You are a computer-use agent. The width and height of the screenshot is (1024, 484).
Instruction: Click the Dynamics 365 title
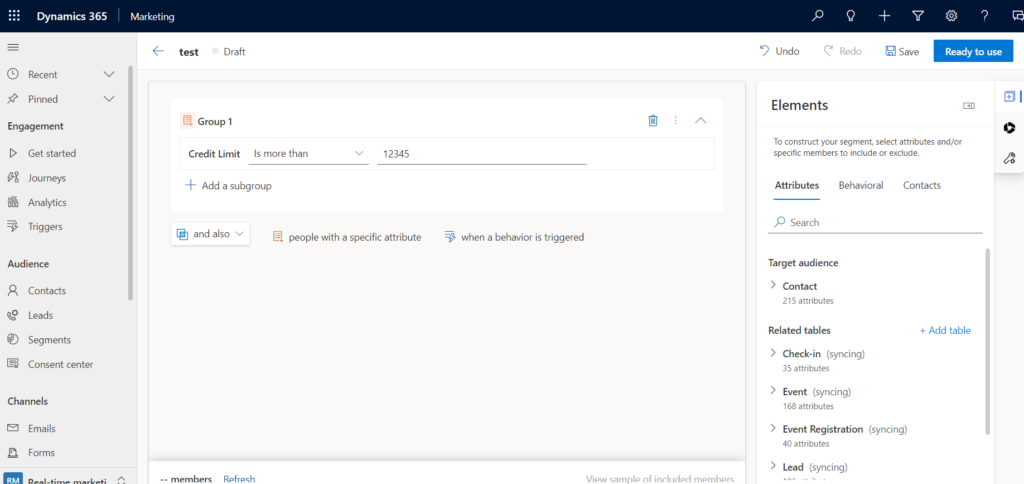pos(72,16)
